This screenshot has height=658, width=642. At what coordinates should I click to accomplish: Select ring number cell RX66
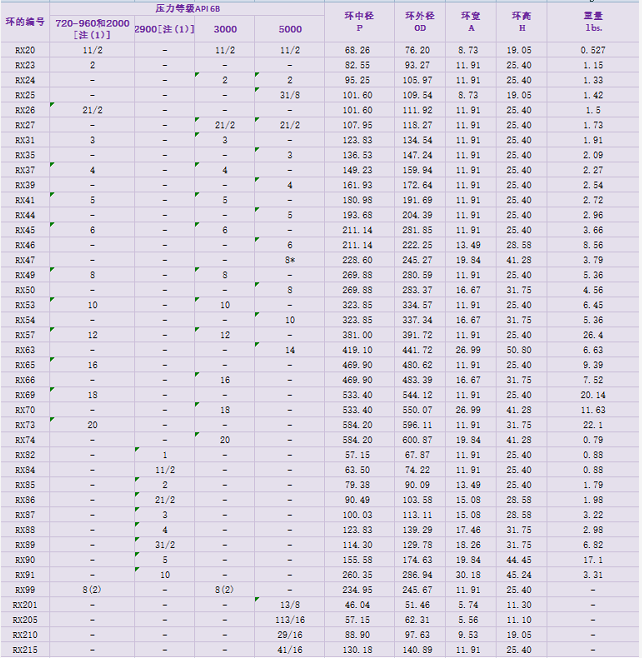[25, 380]
